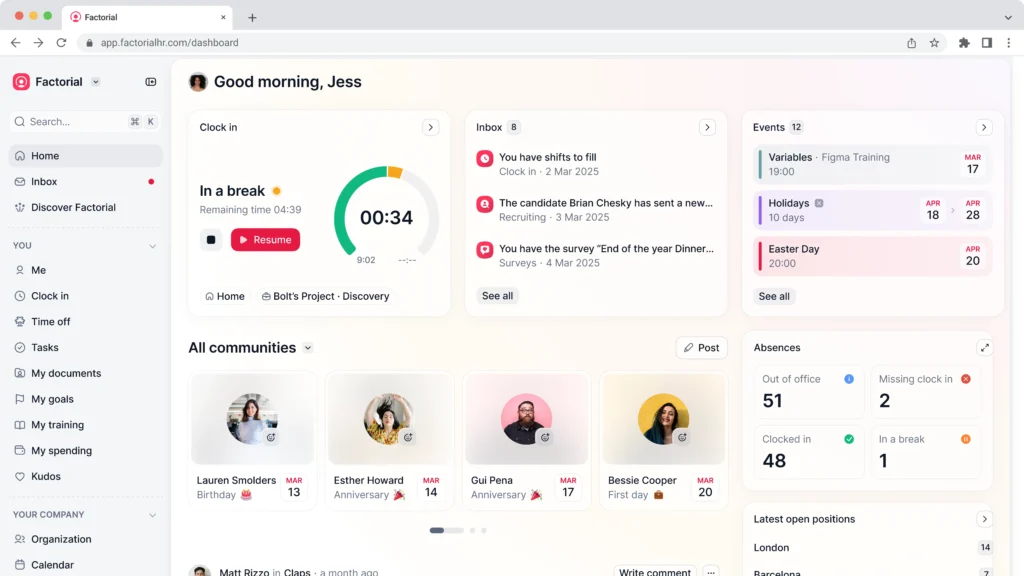Open Organization in the sidebar
The image size is (1024, 576).
tap(86, 539)
